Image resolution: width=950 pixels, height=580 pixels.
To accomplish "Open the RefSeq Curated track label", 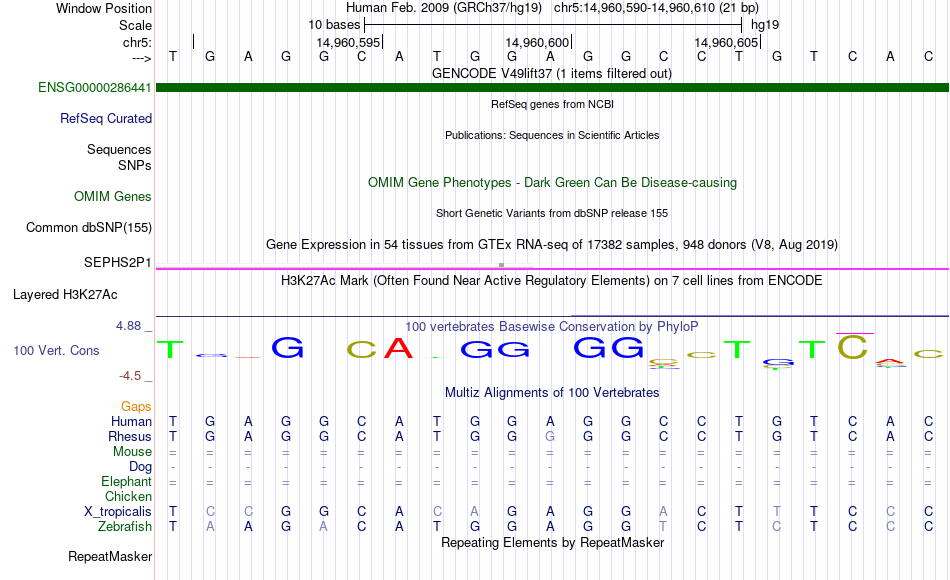I will point(106,118).
